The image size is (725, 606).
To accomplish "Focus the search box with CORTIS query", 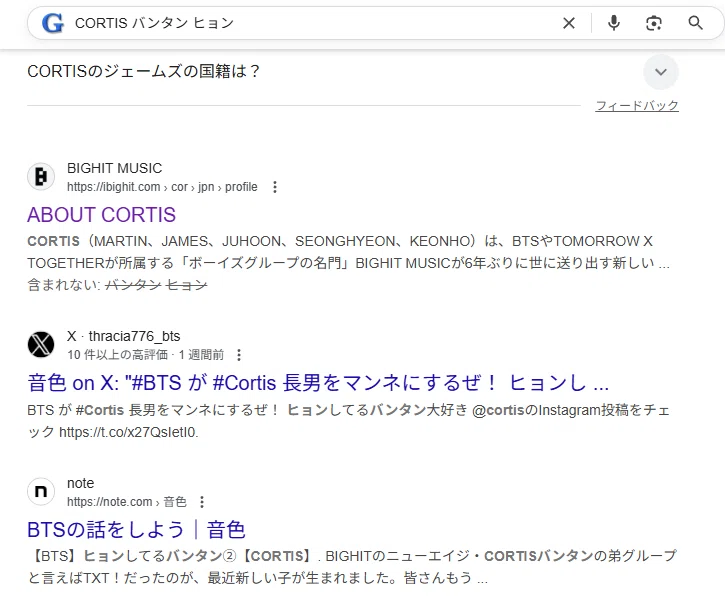I will coord(314,23).
